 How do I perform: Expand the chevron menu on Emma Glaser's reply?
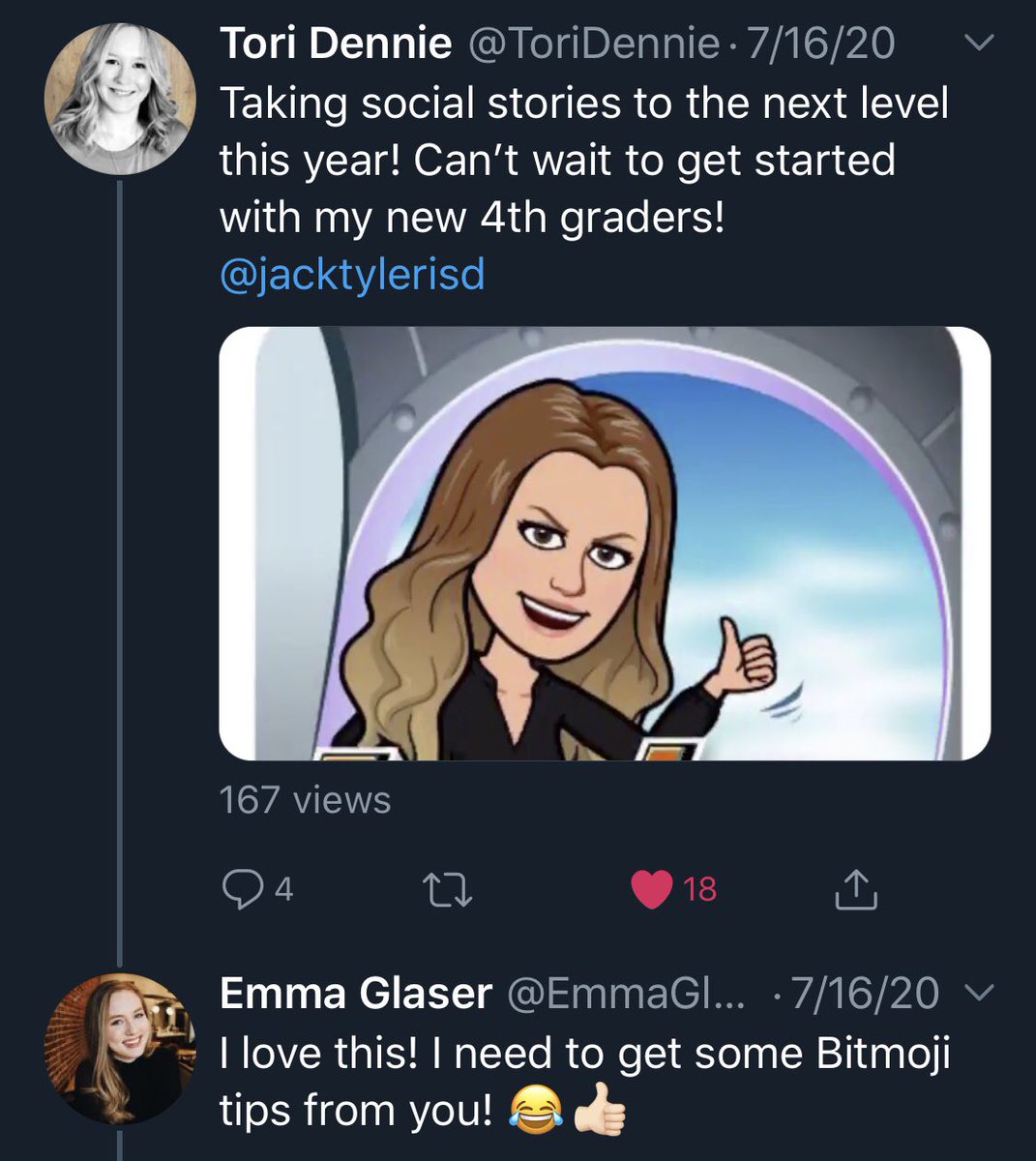pyautogui.click(x=980, y=994)
